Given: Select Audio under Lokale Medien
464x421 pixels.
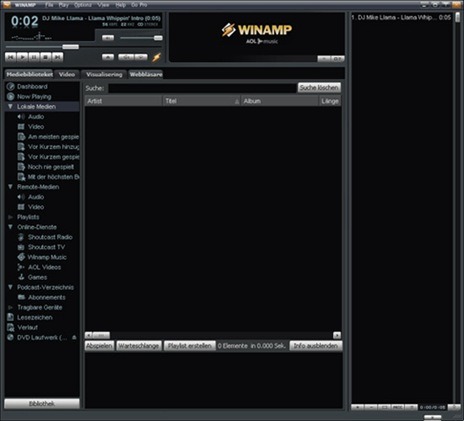Looking at the screenshot, I should click(36, 117).
